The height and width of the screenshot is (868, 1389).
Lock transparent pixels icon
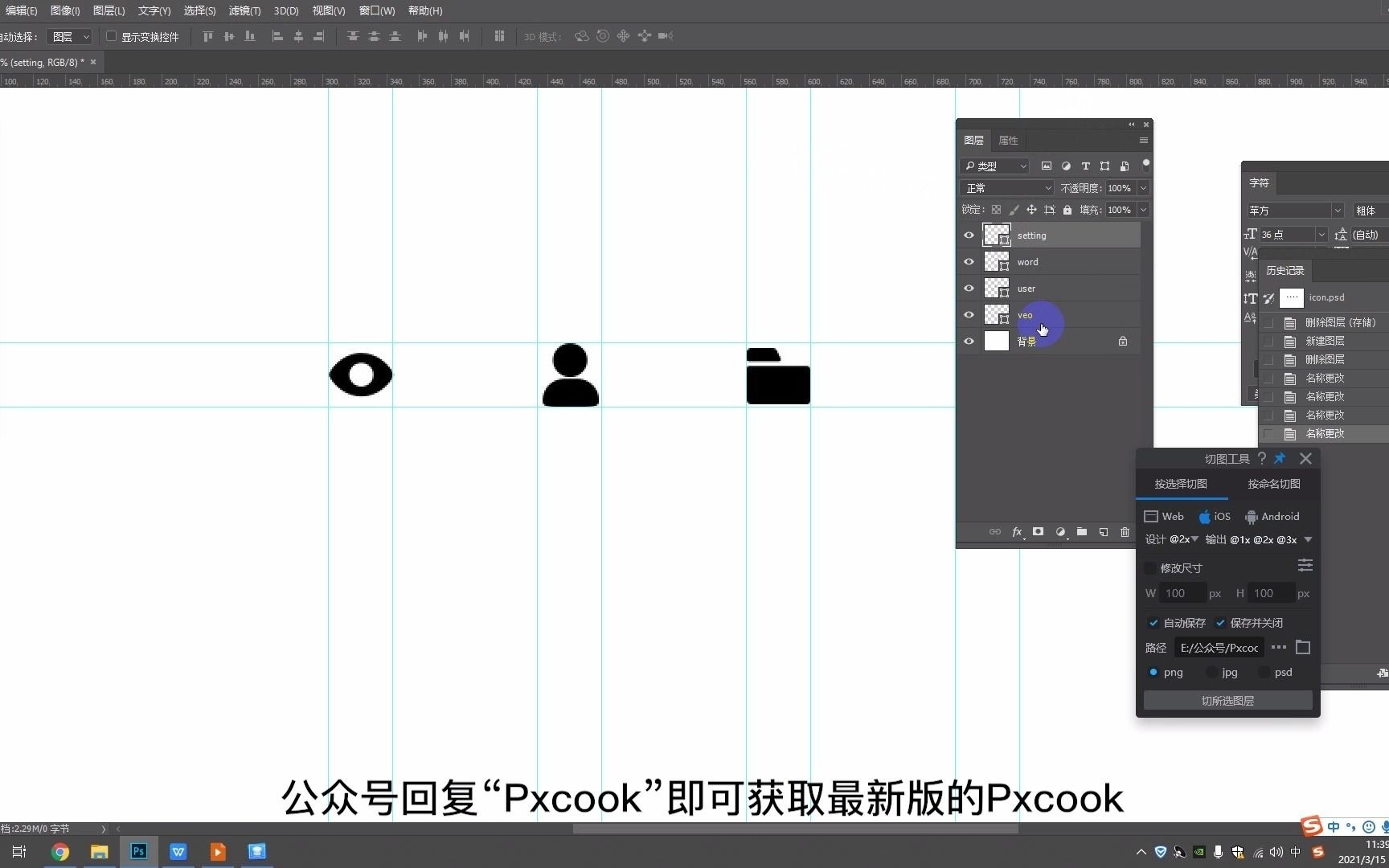pyautogui.click(x=996, y=210)
